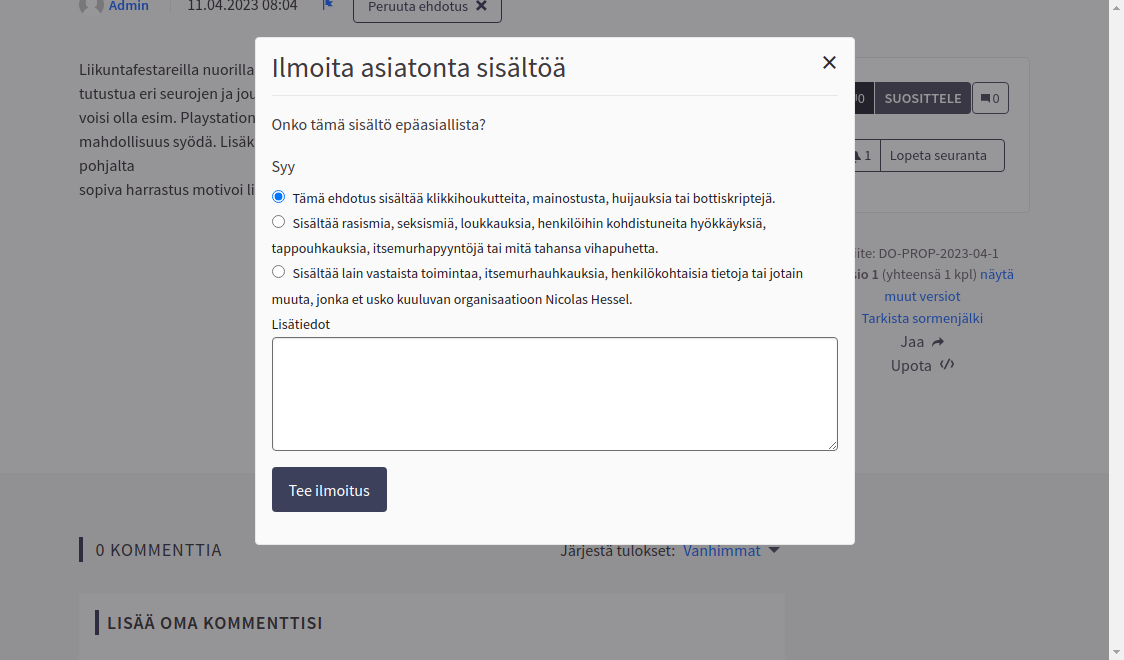Click the flag icon beside the timestamp
Image resolution: width=1124 pixels, height=660 pixels.
tap(326, 6)
